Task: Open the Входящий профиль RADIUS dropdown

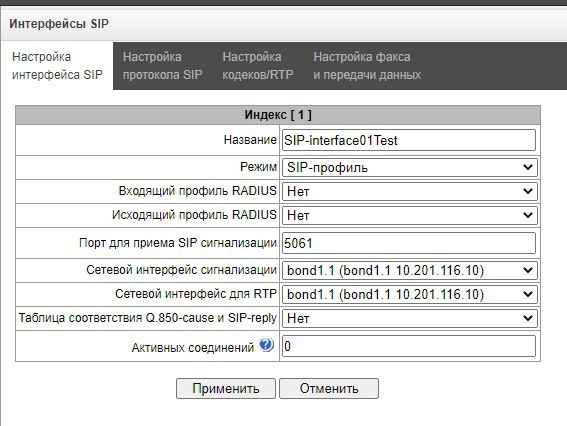Action: click(410, 191)
